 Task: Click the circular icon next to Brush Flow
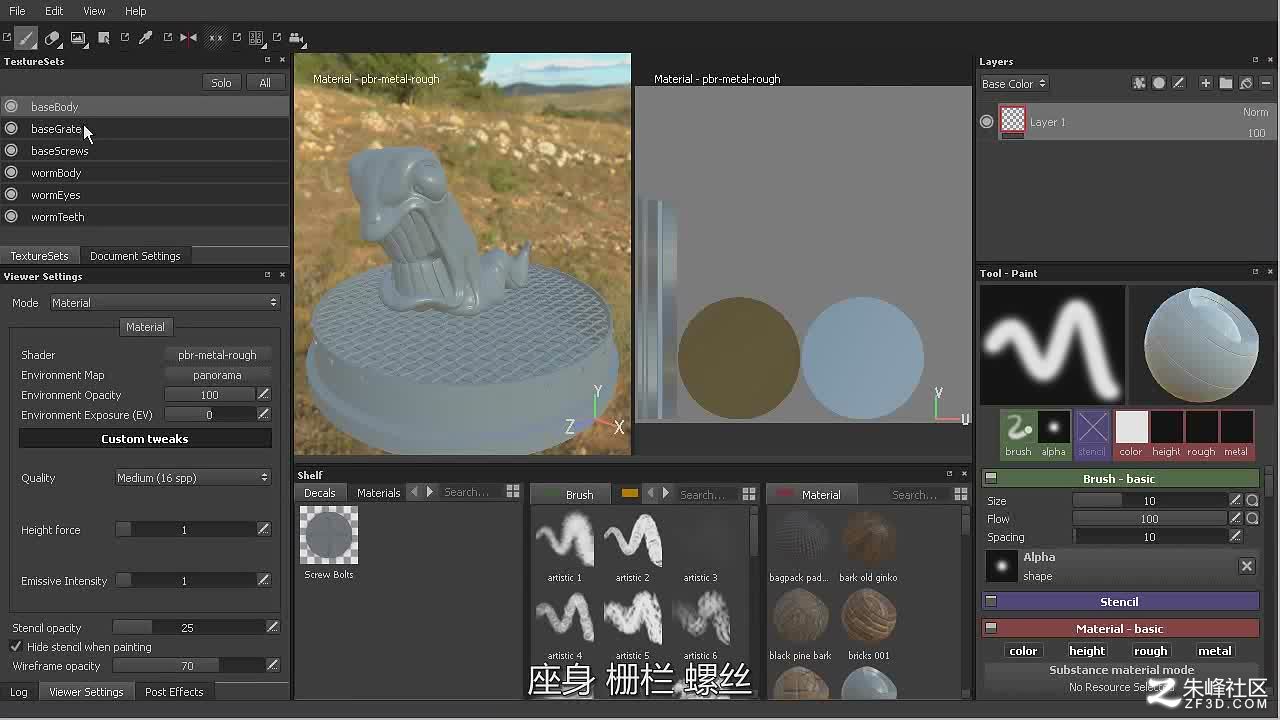[x=1252, y=518]
